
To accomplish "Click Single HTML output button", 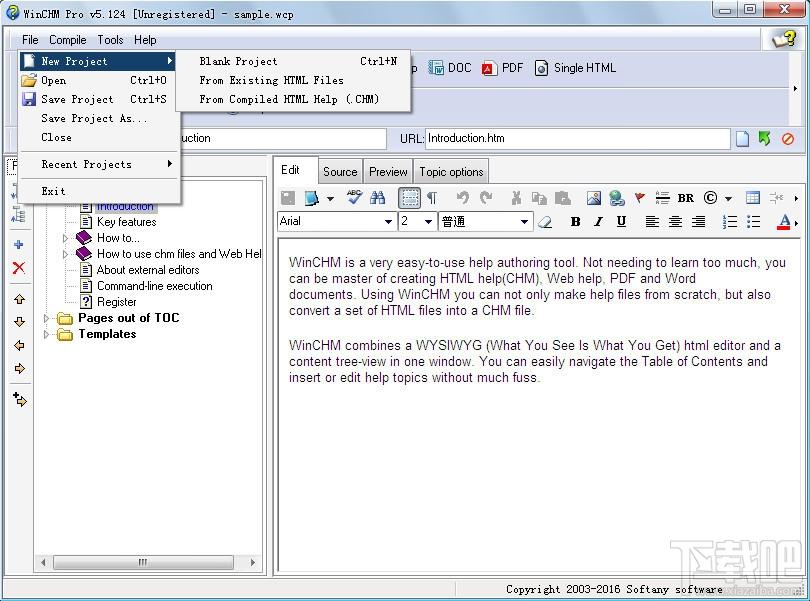I will [575, 68].
